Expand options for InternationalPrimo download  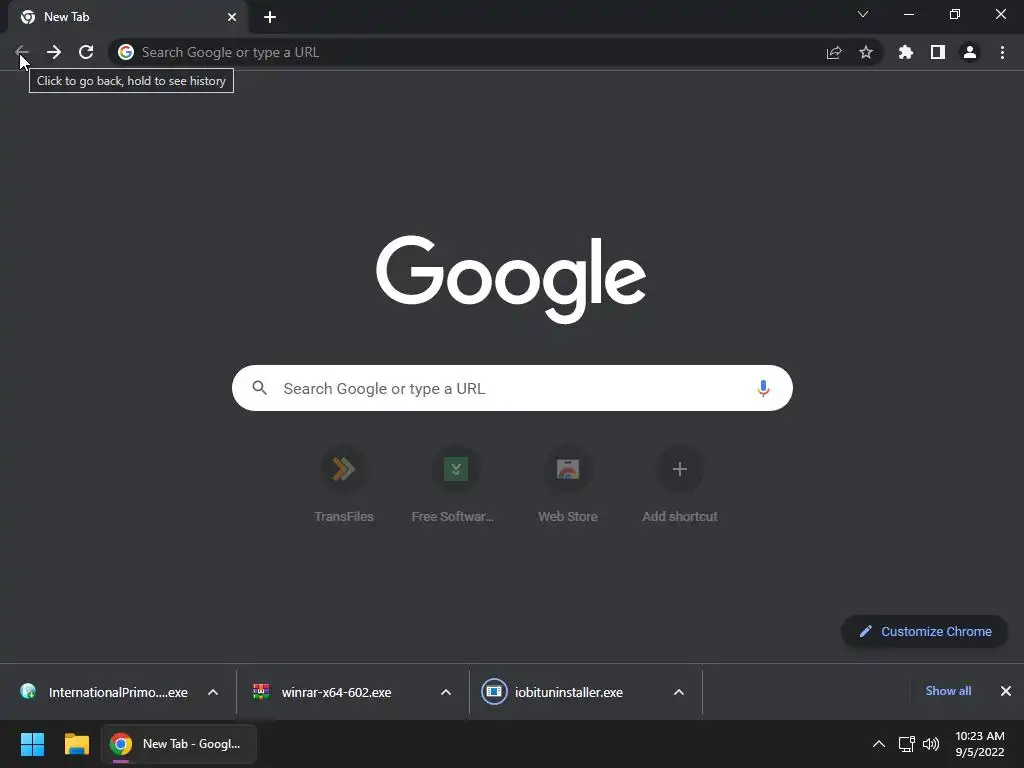click(x=213, y=692)
